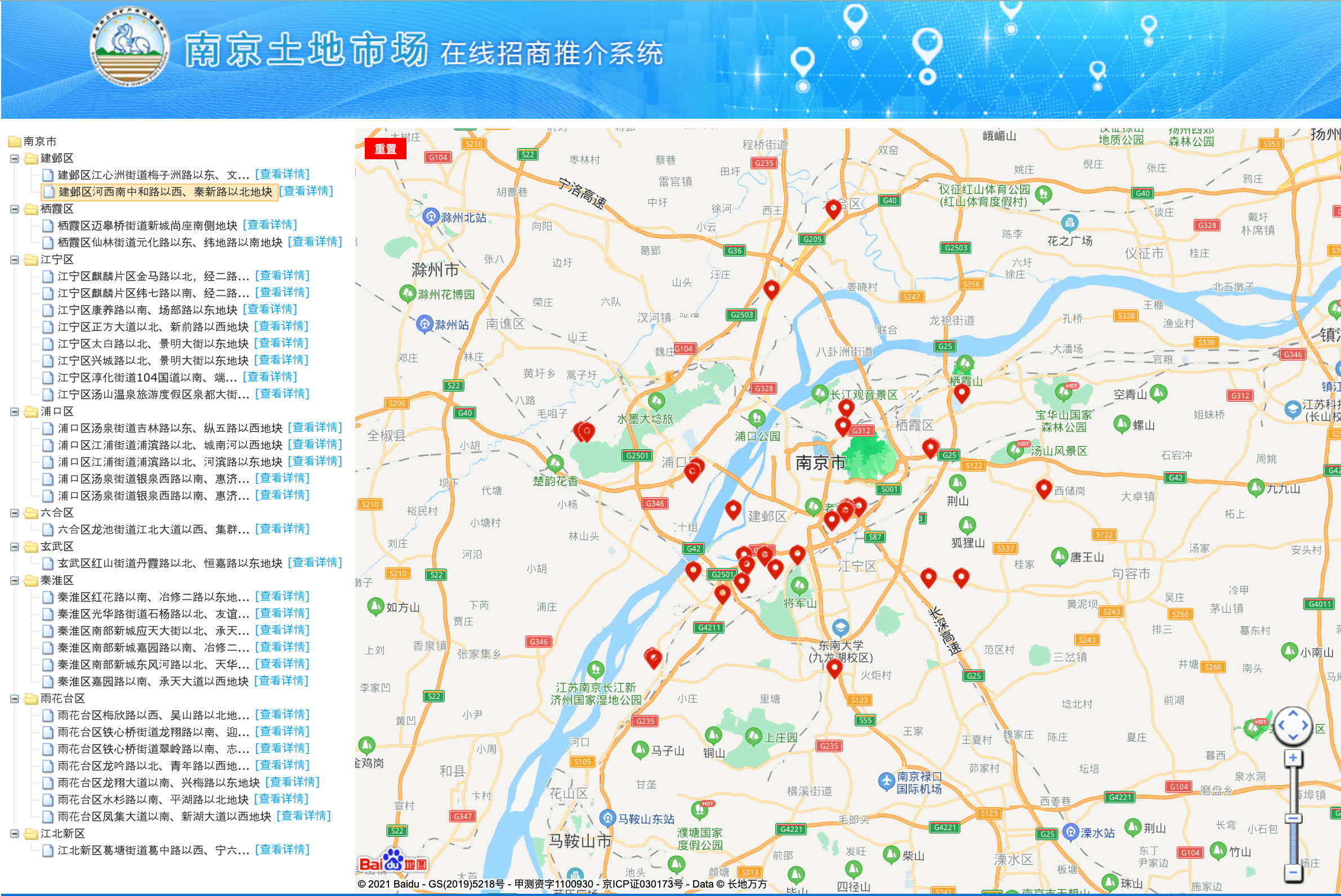View details for 栖霞区迈皋桥街道新城尚座 parcel

point(270,225)
